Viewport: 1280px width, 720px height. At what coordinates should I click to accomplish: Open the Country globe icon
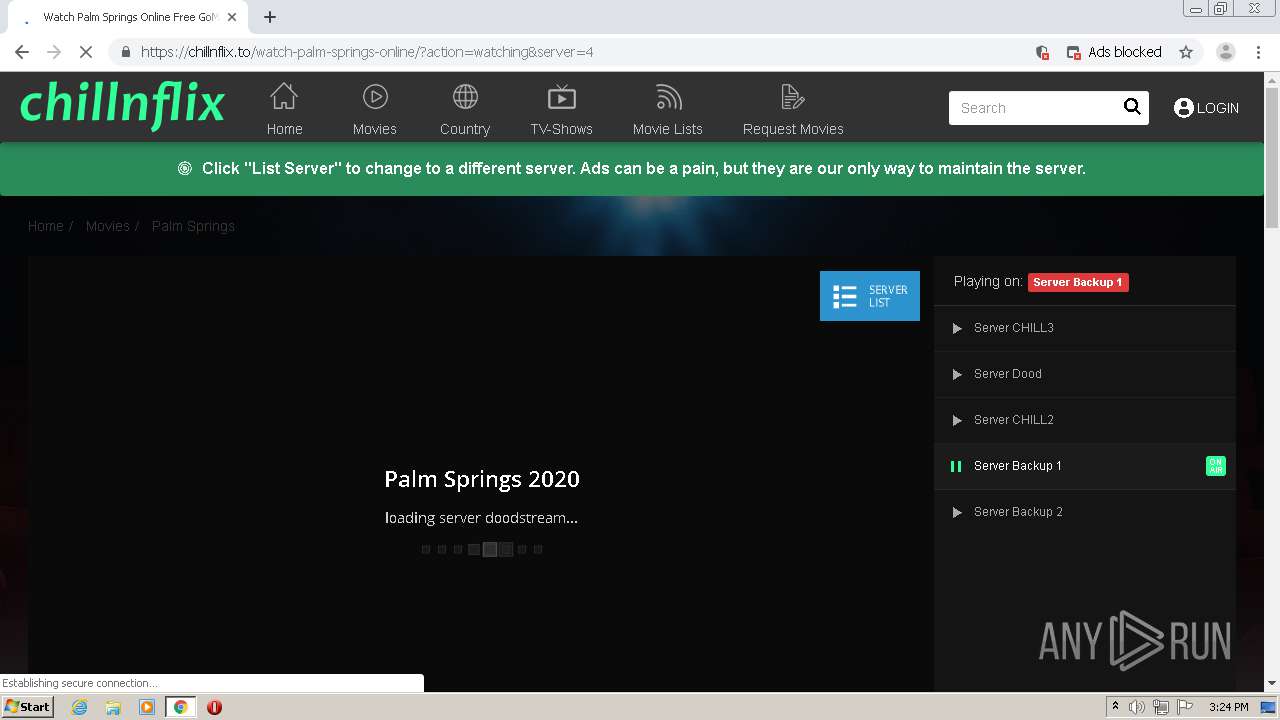click(465, 97)
